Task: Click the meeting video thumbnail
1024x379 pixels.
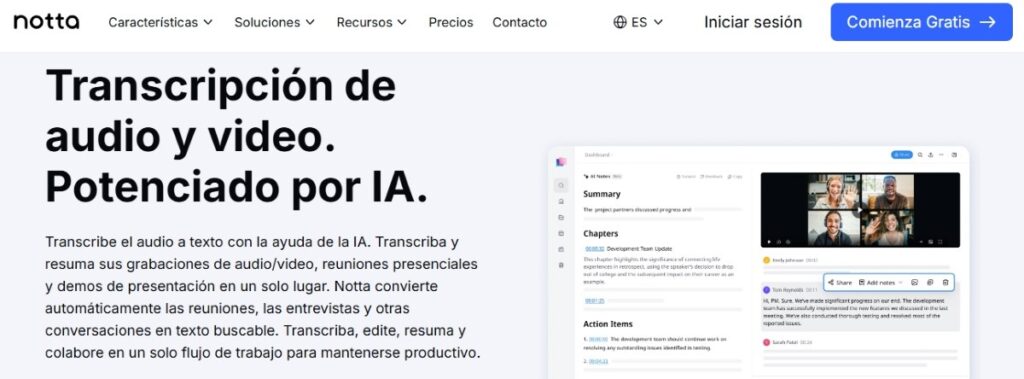Action: 860,210
